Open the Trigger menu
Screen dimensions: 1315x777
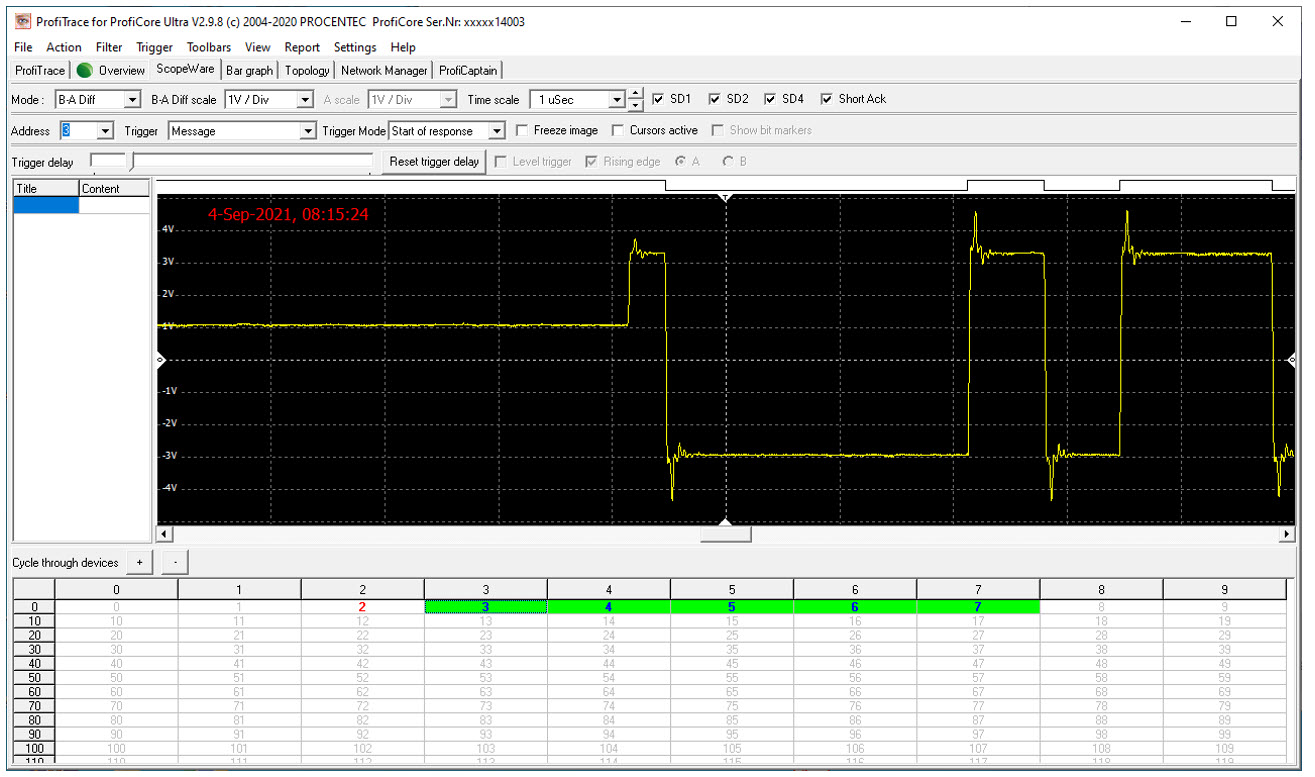(x=155, y=47)
